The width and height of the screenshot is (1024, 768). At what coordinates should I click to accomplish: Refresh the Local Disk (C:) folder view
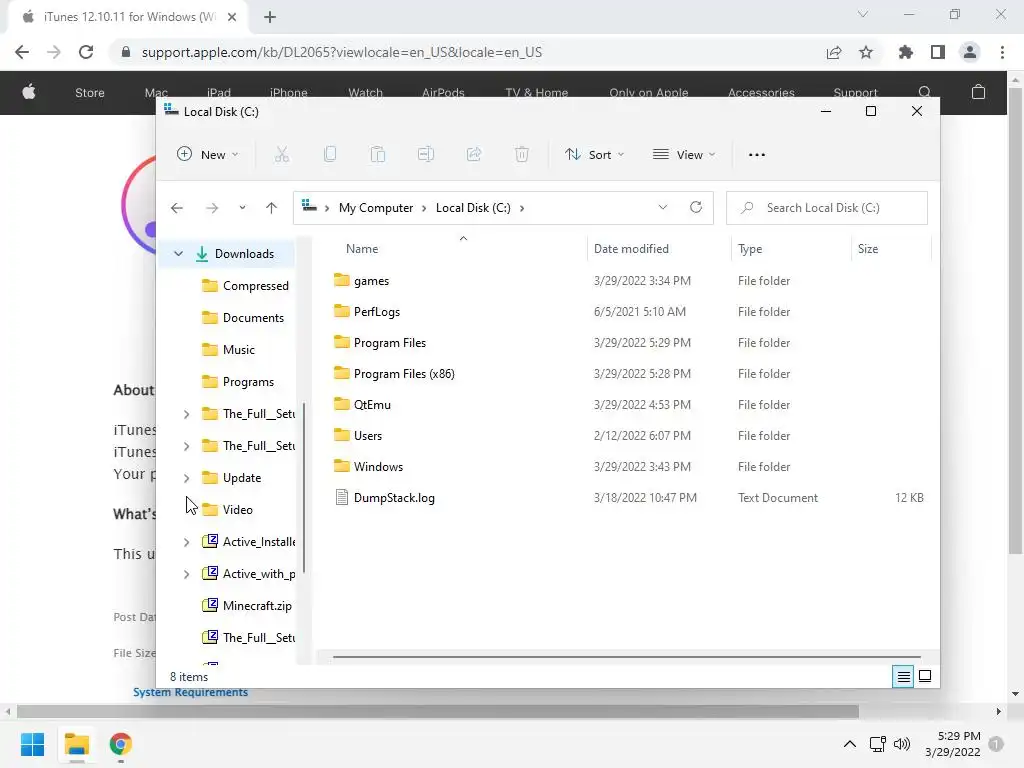[696, 208]
